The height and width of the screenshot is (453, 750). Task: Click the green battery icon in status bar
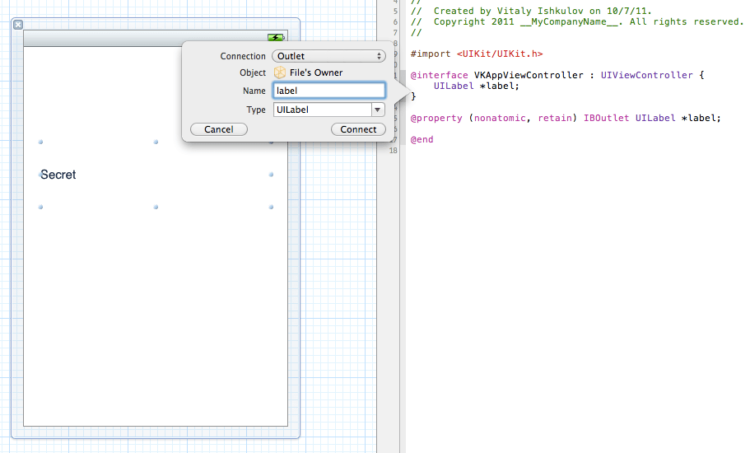276,37
